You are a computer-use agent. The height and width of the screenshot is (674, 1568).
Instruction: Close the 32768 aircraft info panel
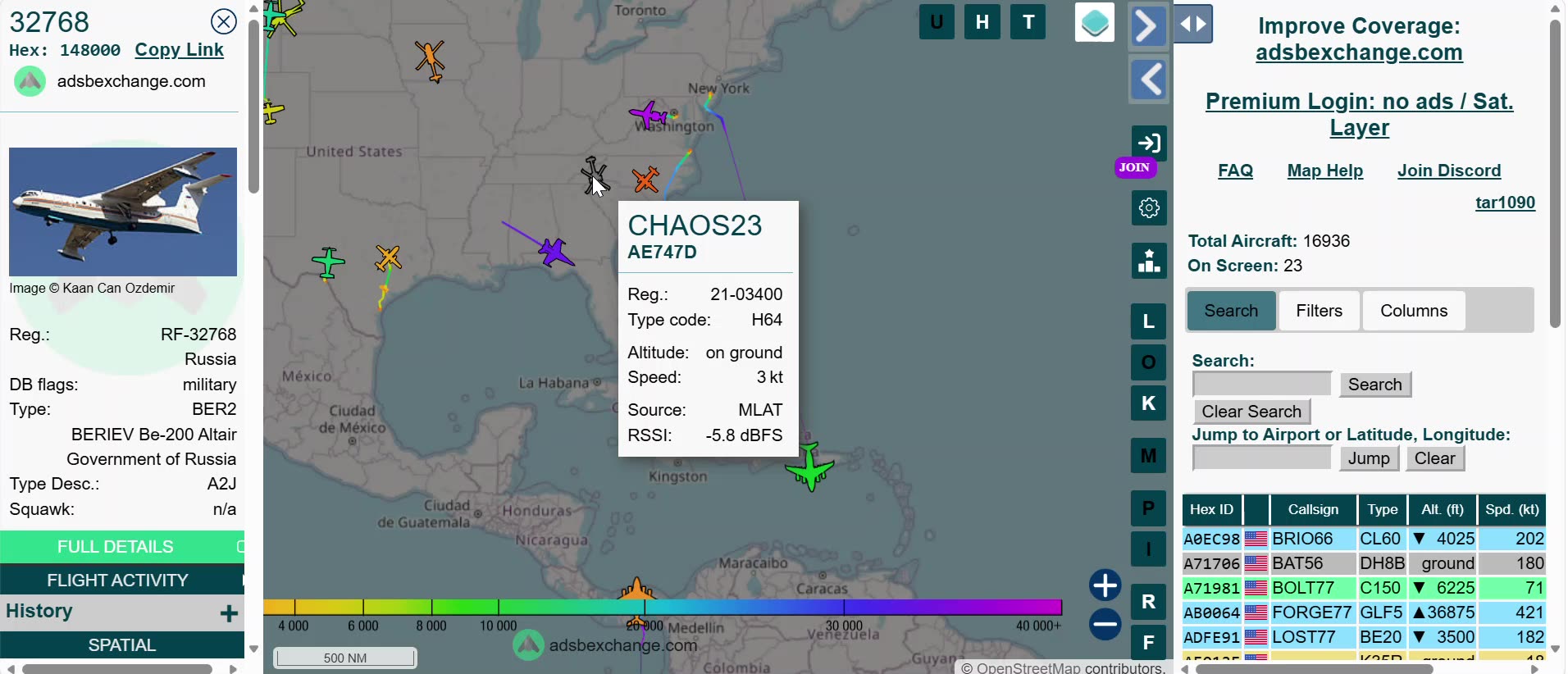tap(223, 21)
